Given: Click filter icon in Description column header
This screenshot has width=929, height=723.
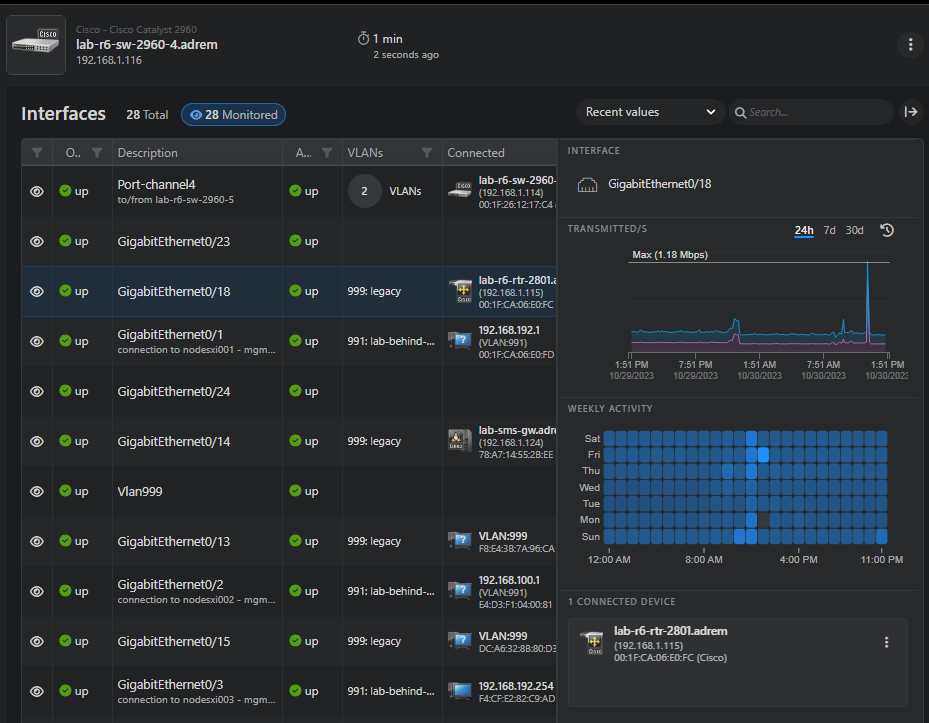Looking at the screenshot, I should [x=97, y=153].
